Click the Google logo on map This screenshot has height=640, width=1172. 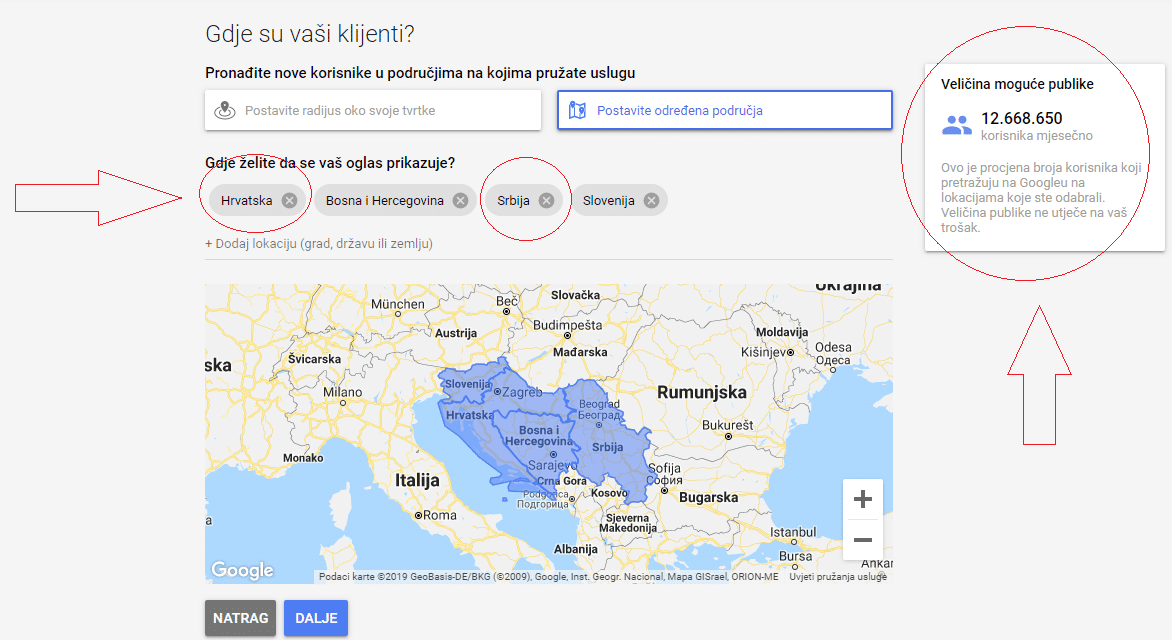[x=242, y=570]
